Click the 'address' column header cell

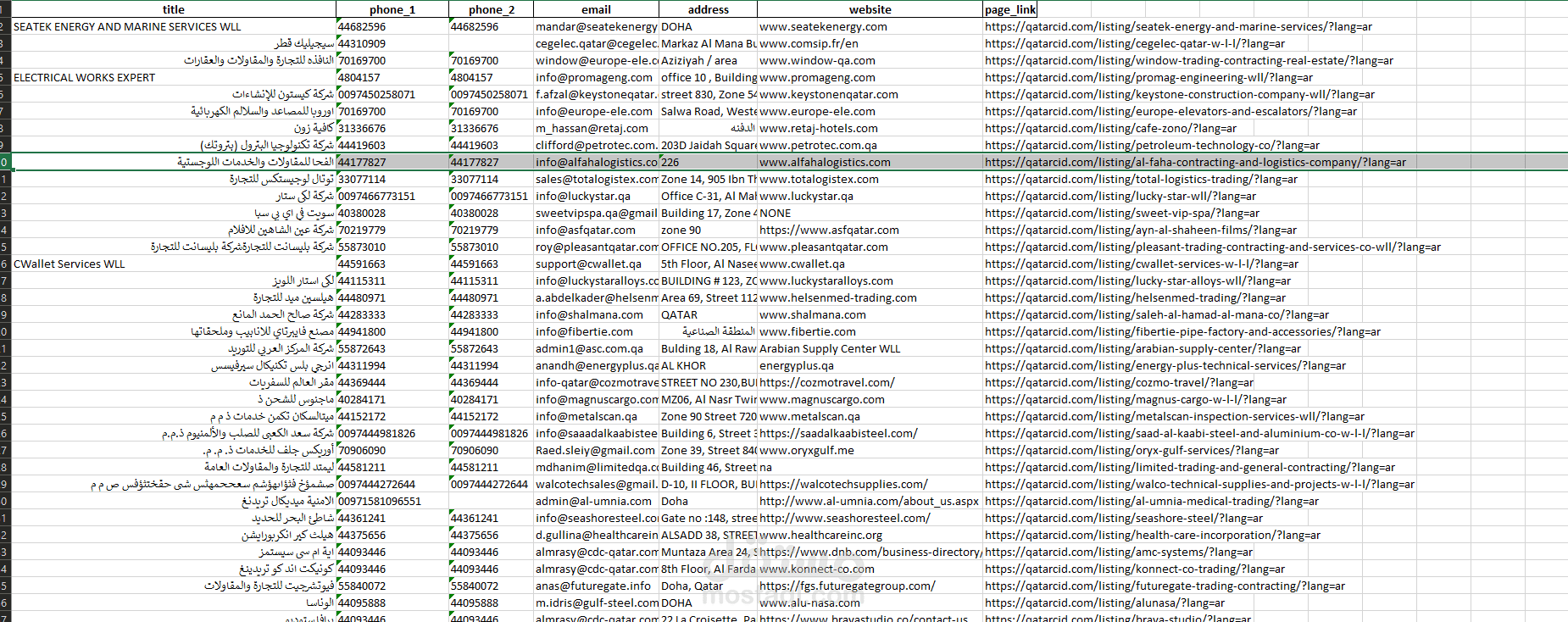point(708,9)
